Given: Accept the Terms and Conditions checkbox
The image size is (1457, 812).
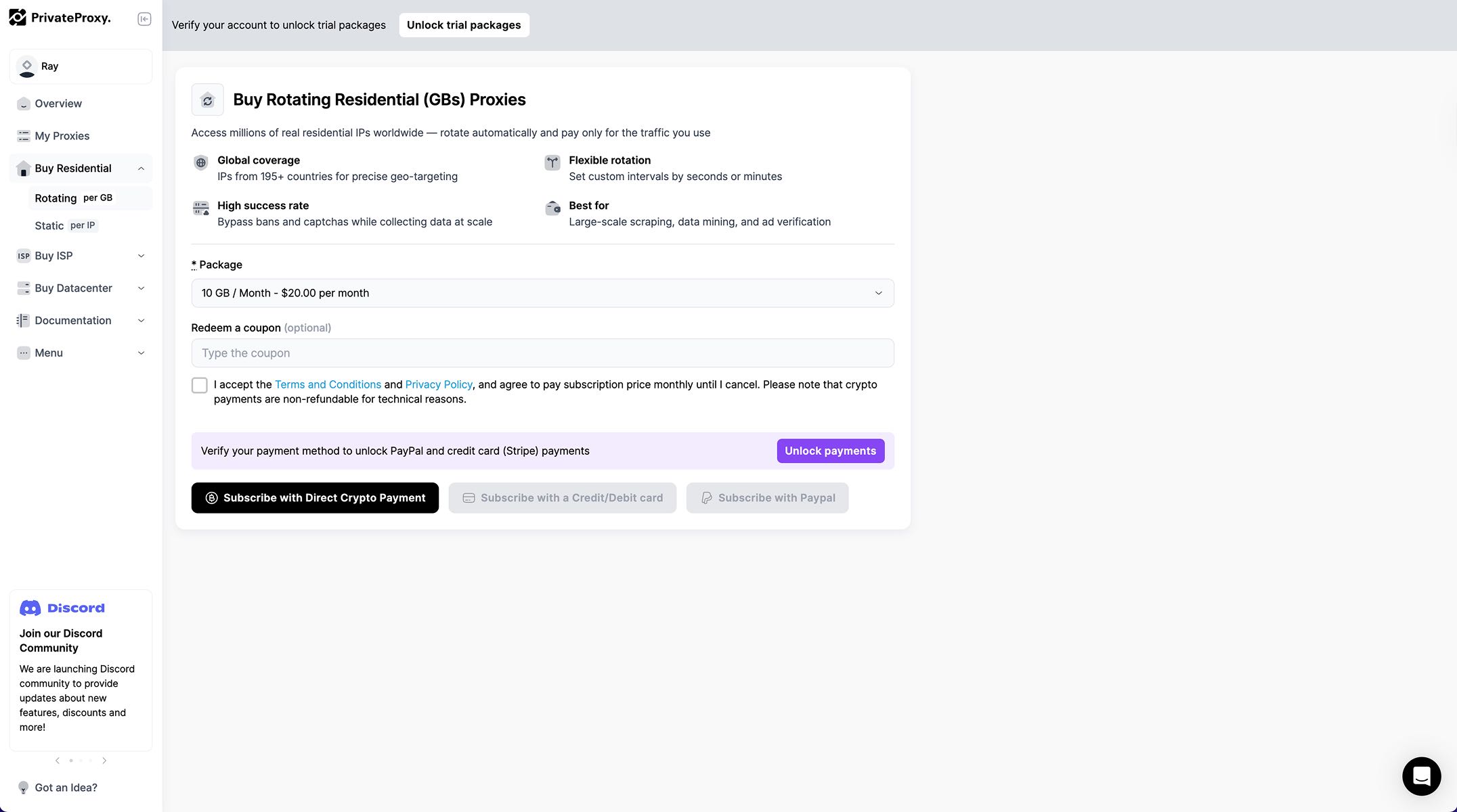Looking at the screenshot, I should (199, 385).
